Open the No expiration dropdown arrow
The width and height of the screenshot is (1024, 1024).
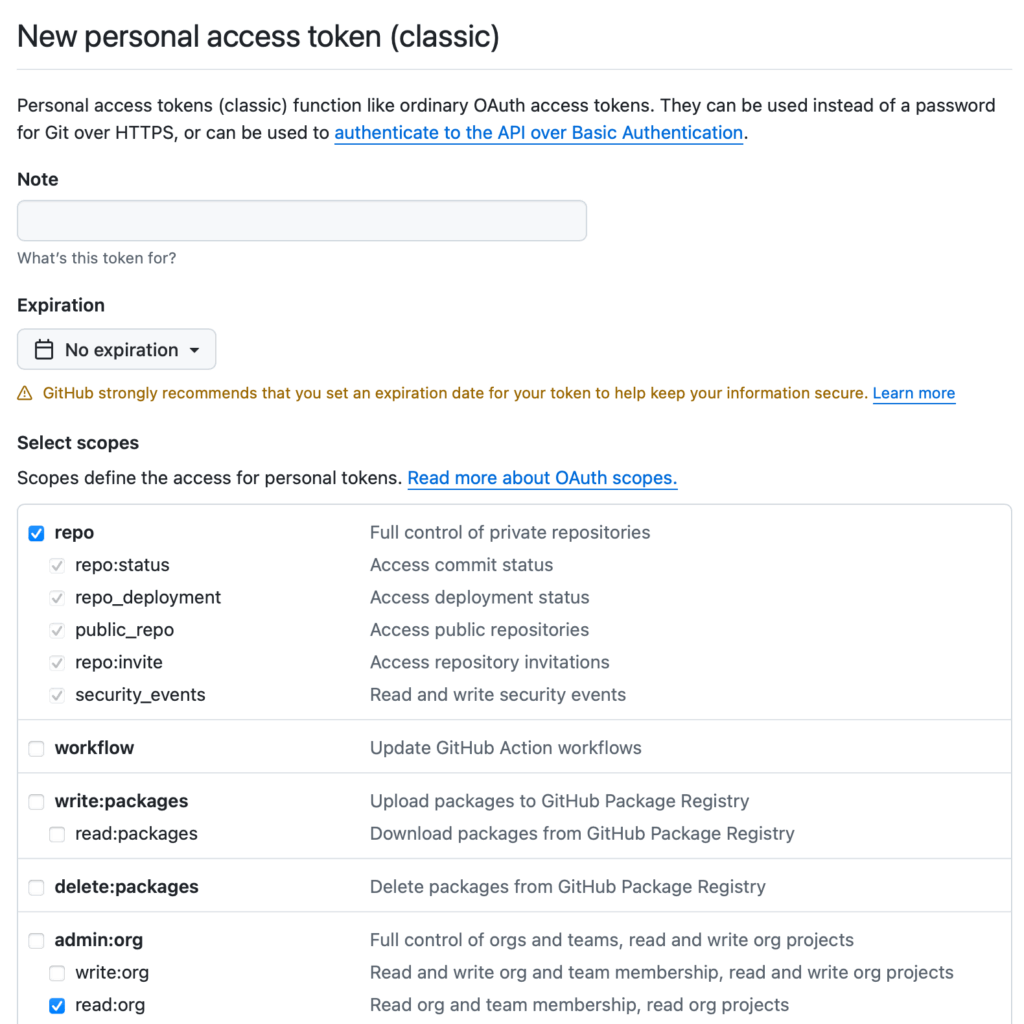click(x=195, y=350)
